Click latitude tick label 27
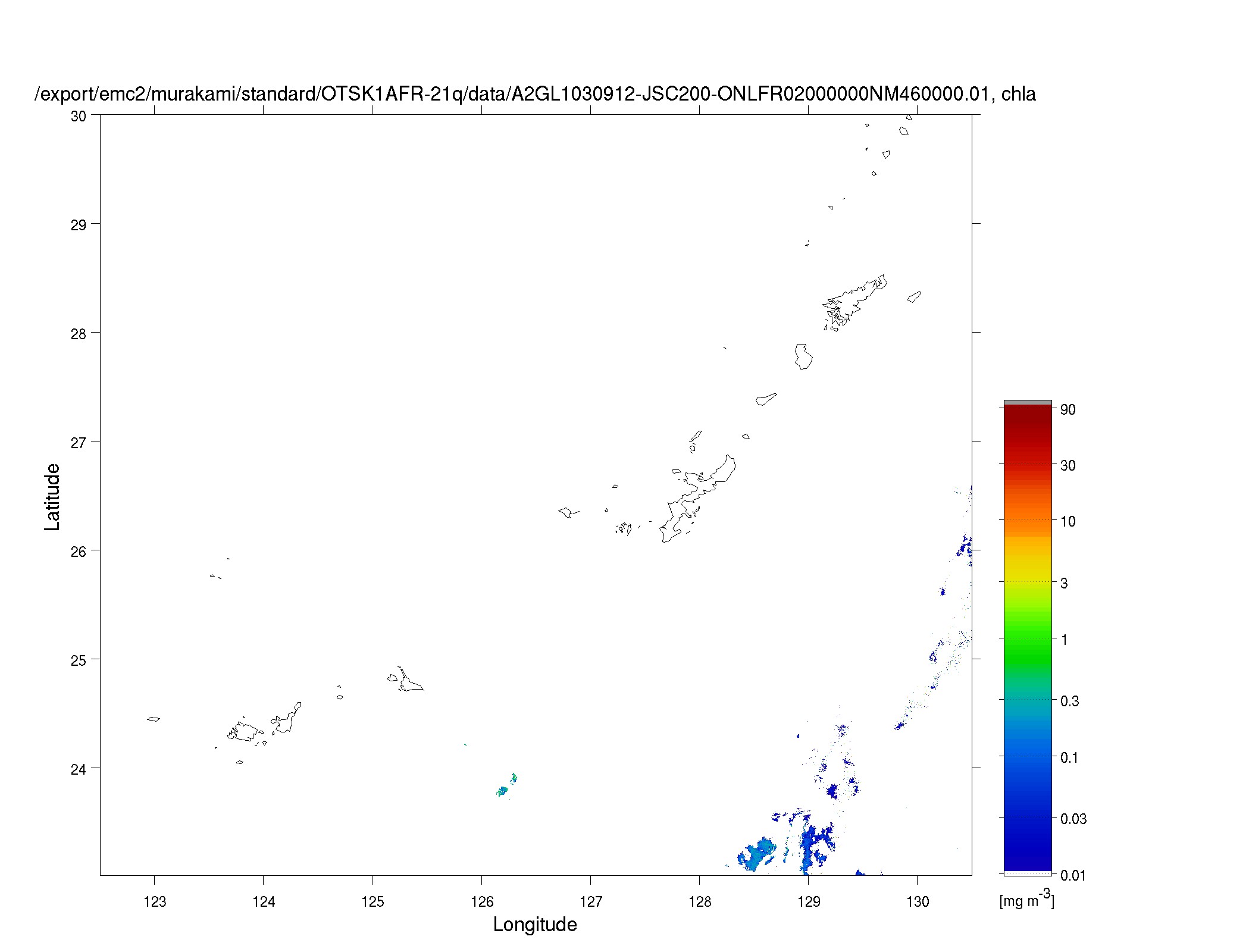Image resolution: width=1249 pixels, height=952 pixels. pyautogui.click(x=78, y=443)
